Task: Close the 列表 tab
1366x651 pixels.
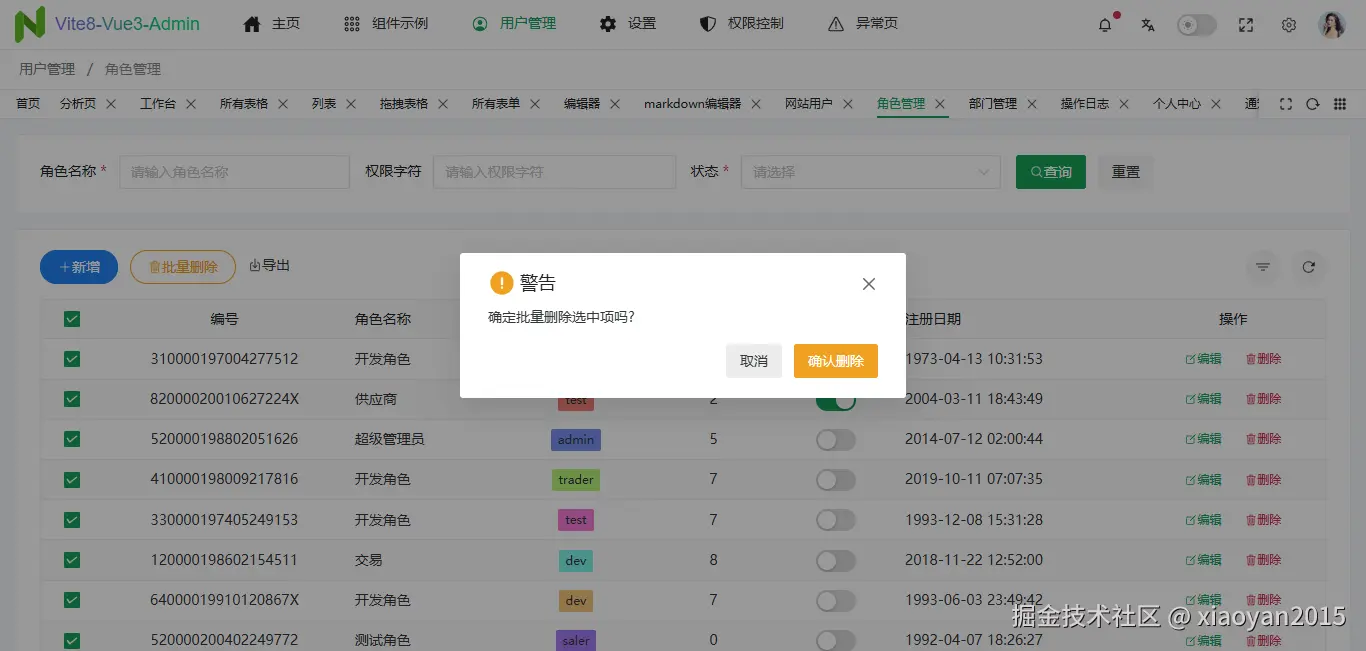Action: click(x=351, y=103)
